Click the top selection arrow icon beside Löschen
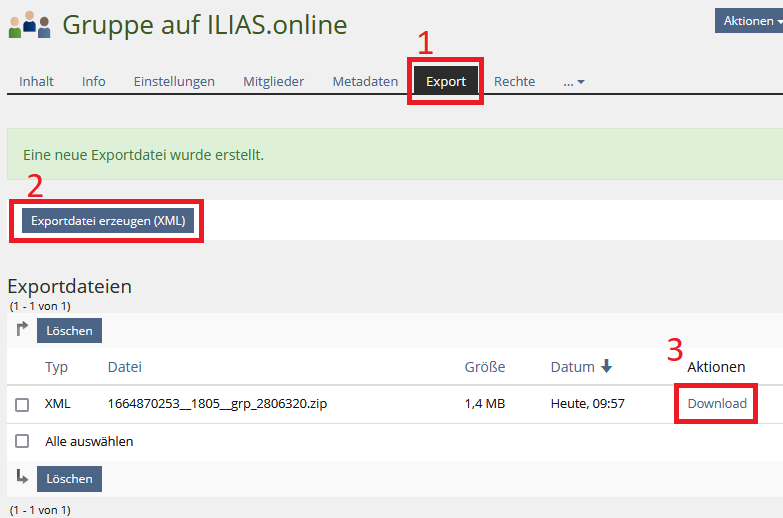783x518 pixels. click(x=22, y=329)
